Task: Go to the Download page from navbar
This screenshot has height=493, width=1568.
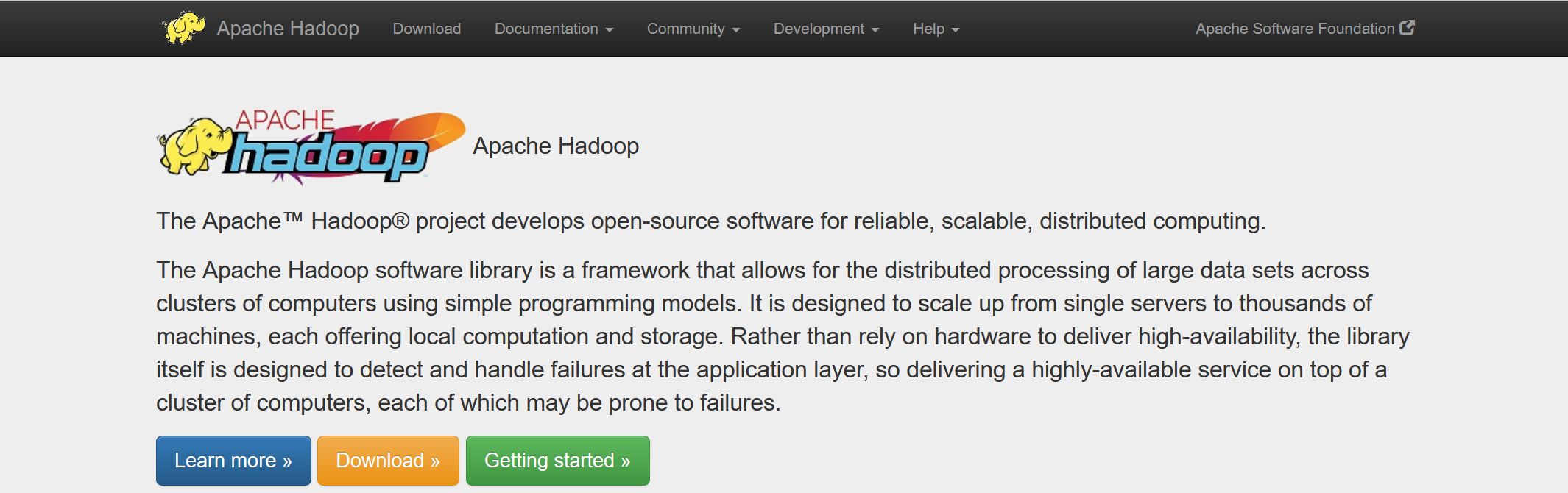Action: (x=427, y=29)
